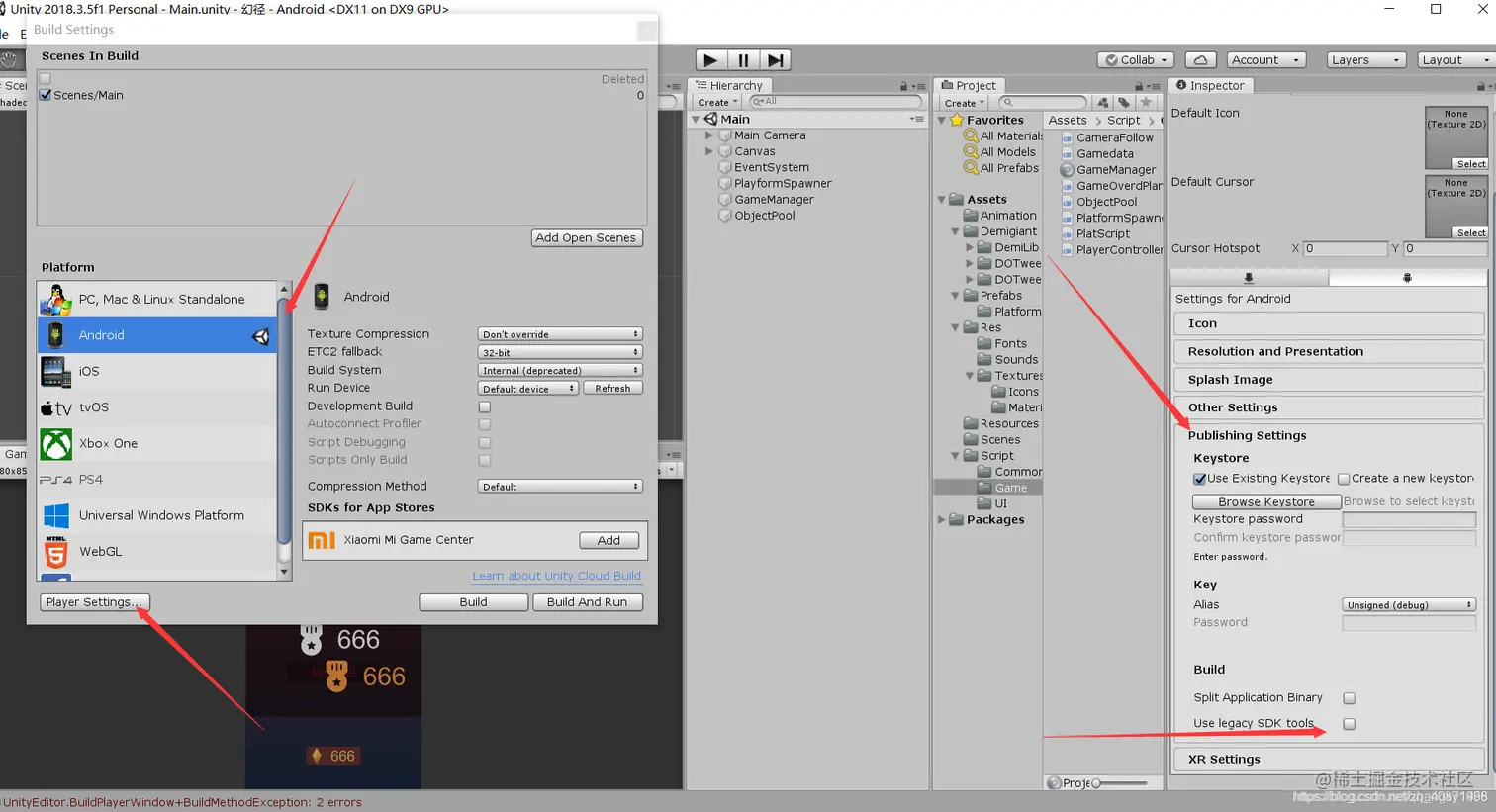Open the Layers dropdown
Image resolution: width=1496 pixels, height=812 pixels.
(1365, 60)
